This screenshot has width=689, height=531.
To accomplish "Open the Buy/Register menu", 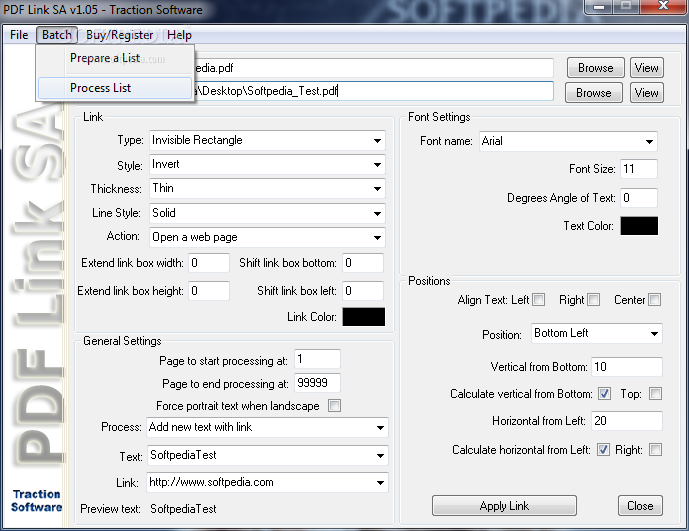I will pos(119,35).
